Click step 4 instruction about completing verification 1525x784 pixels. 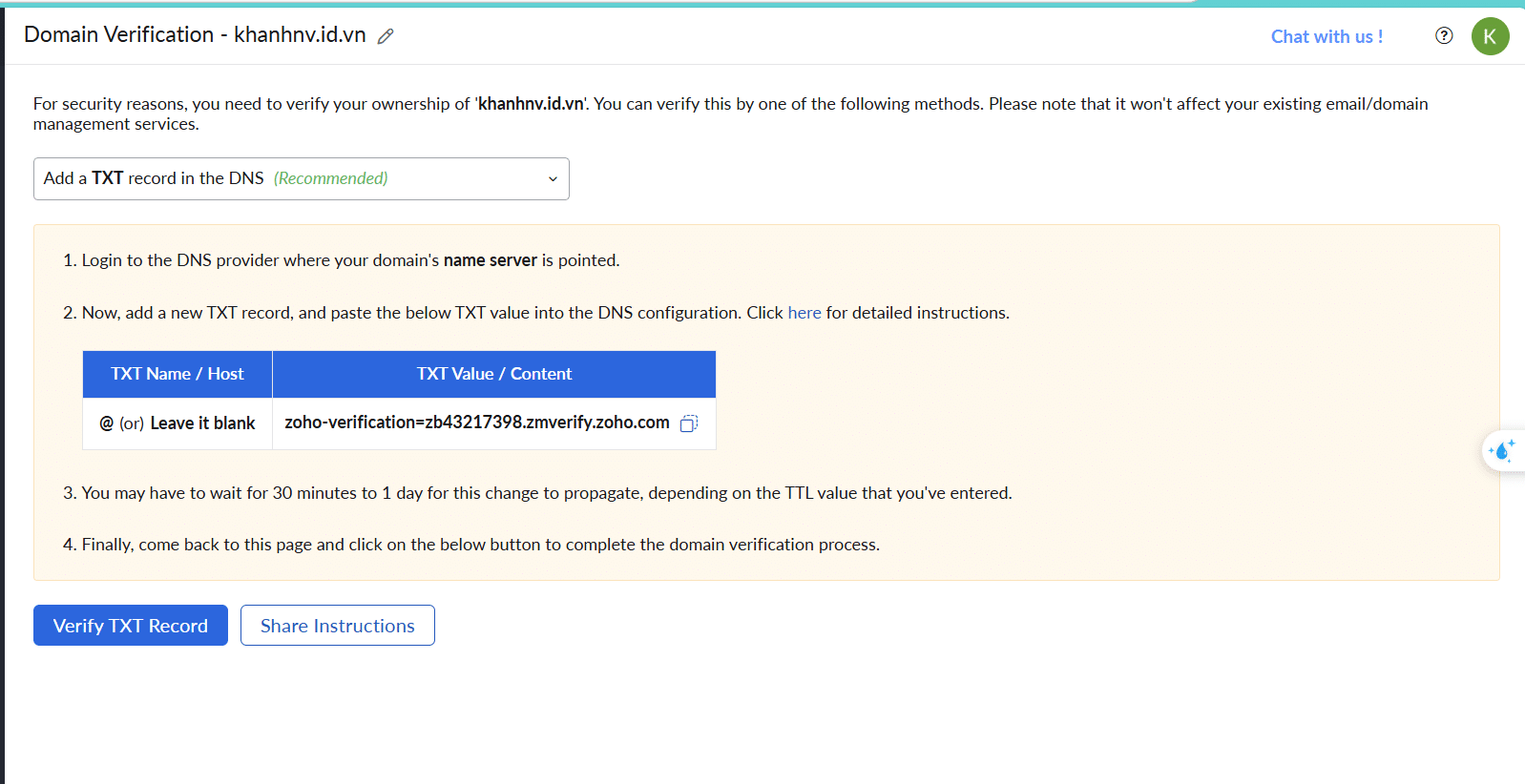pos(471,545)
